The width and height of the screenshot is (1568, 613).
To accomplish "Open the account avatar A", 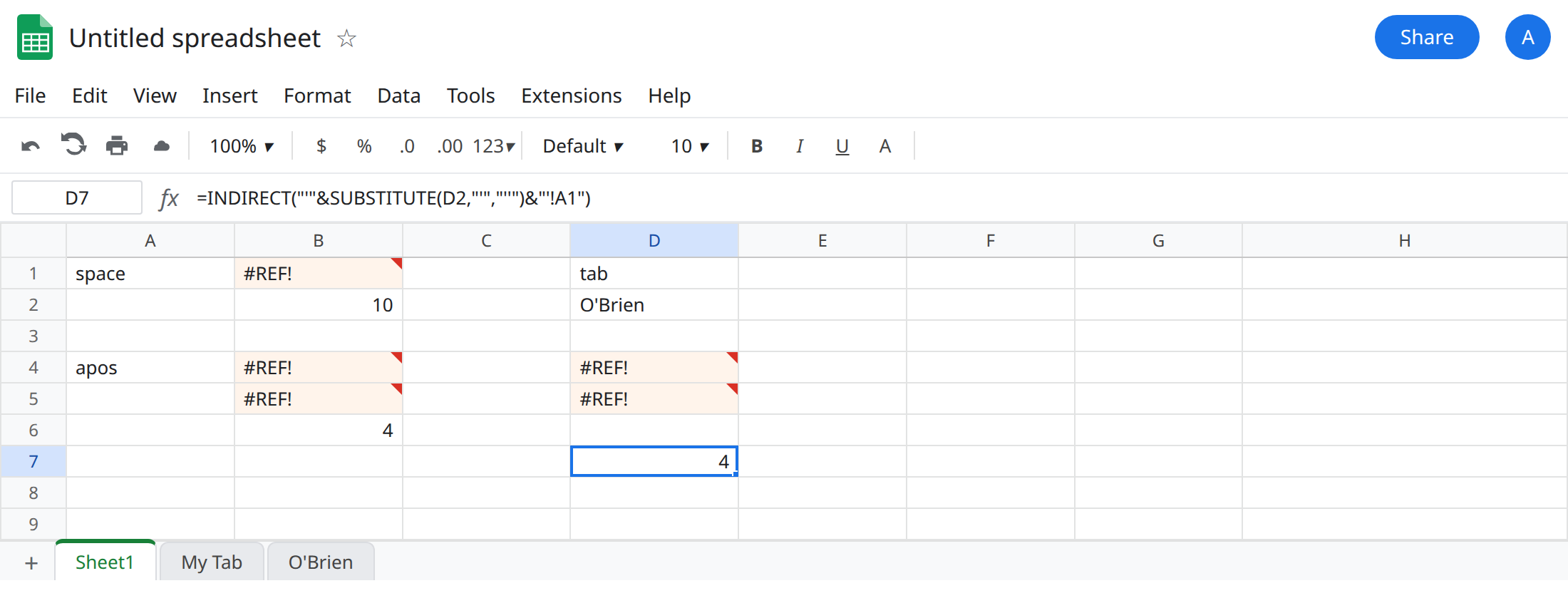I will 1527,37.
